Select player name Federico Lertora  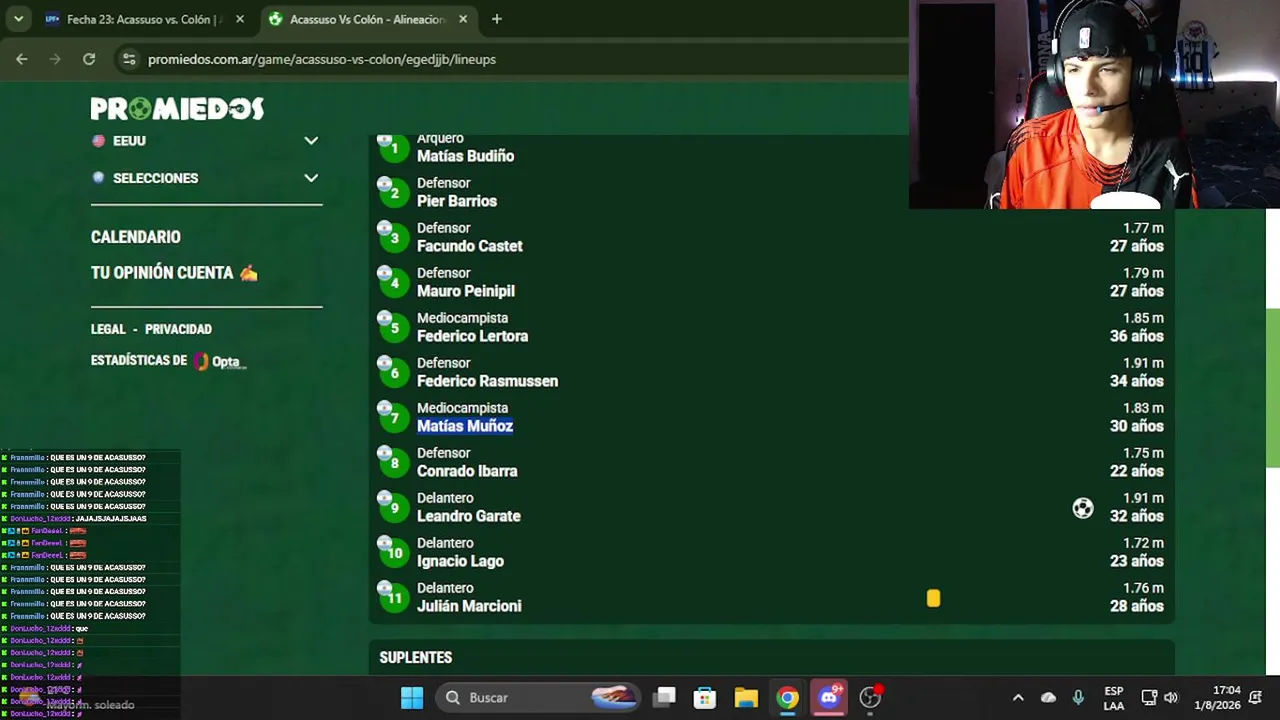pos(472,336)
